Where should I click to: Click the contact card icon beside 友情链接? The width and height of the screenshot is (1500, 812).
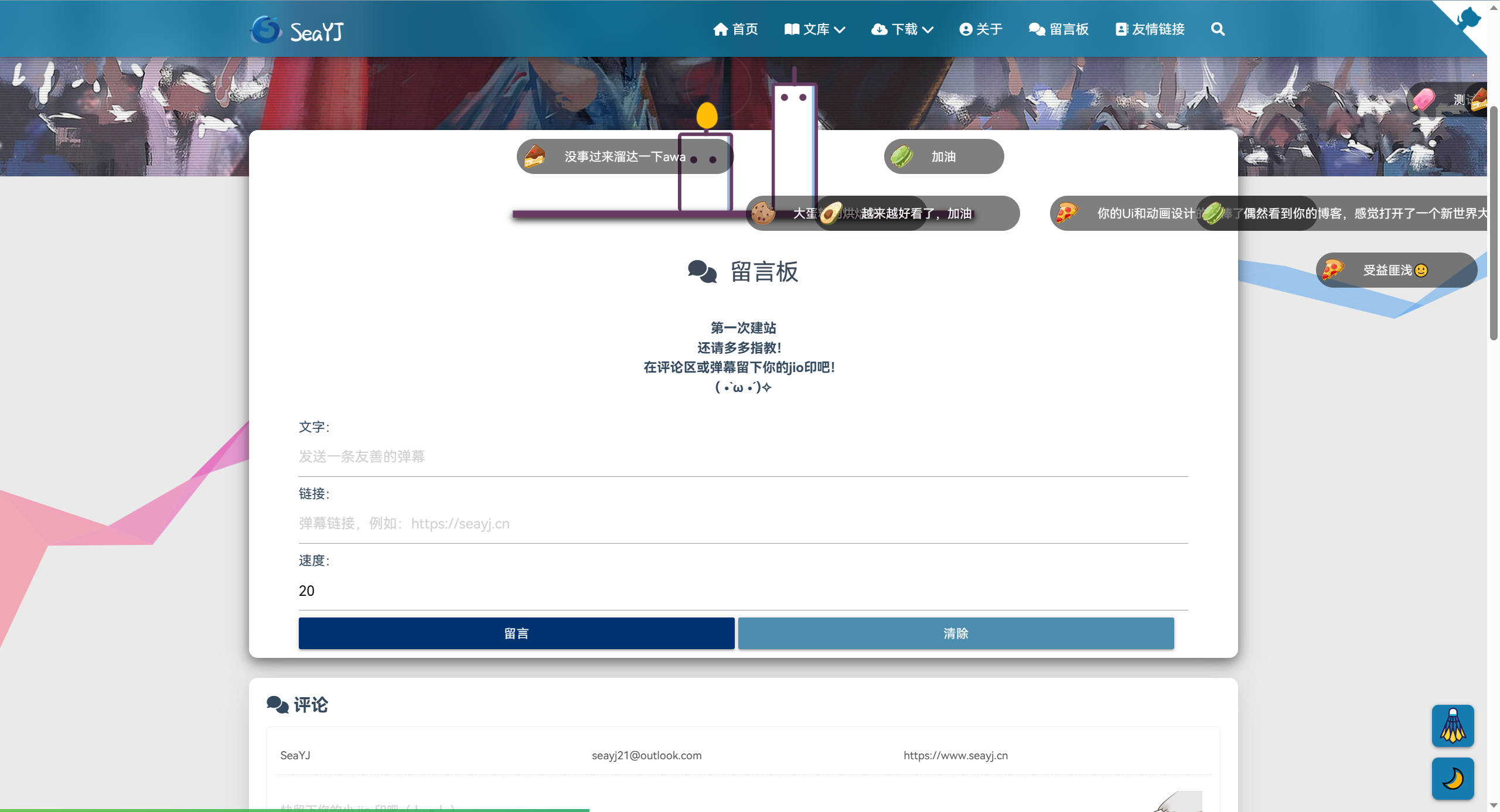click(1121, 29)
